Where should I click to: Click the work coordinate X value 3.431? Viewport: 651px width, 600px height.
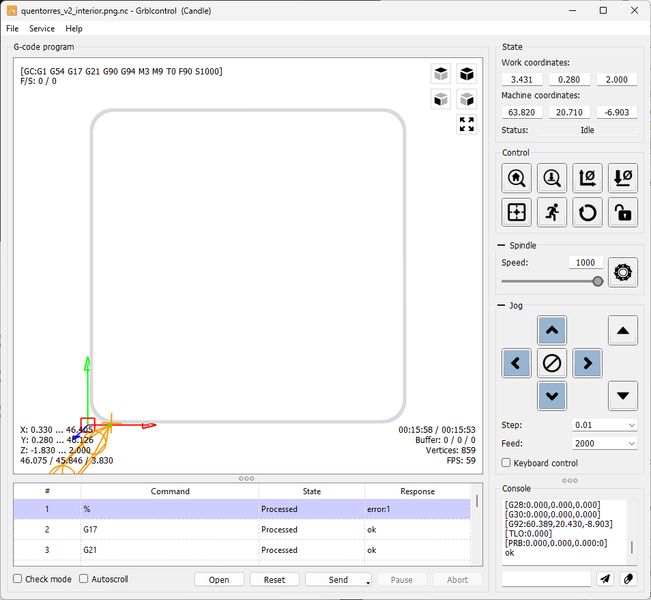(x=521, y=79)
